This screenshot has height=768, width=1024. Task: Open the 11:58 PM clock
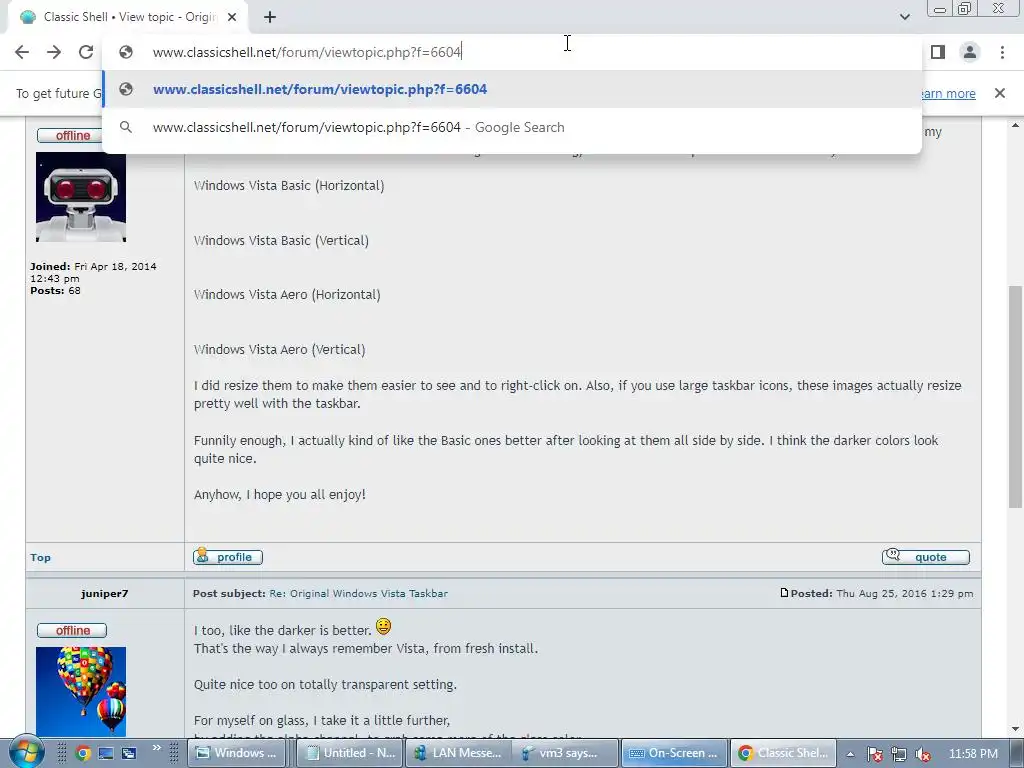(x=972, y=754)
